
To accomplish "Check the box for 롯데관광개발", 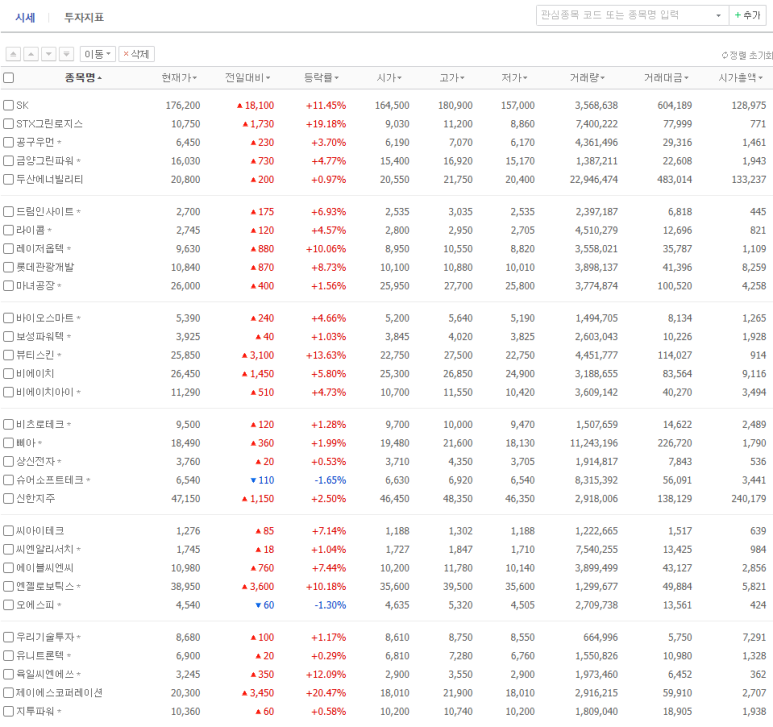I will coord(8,268).
